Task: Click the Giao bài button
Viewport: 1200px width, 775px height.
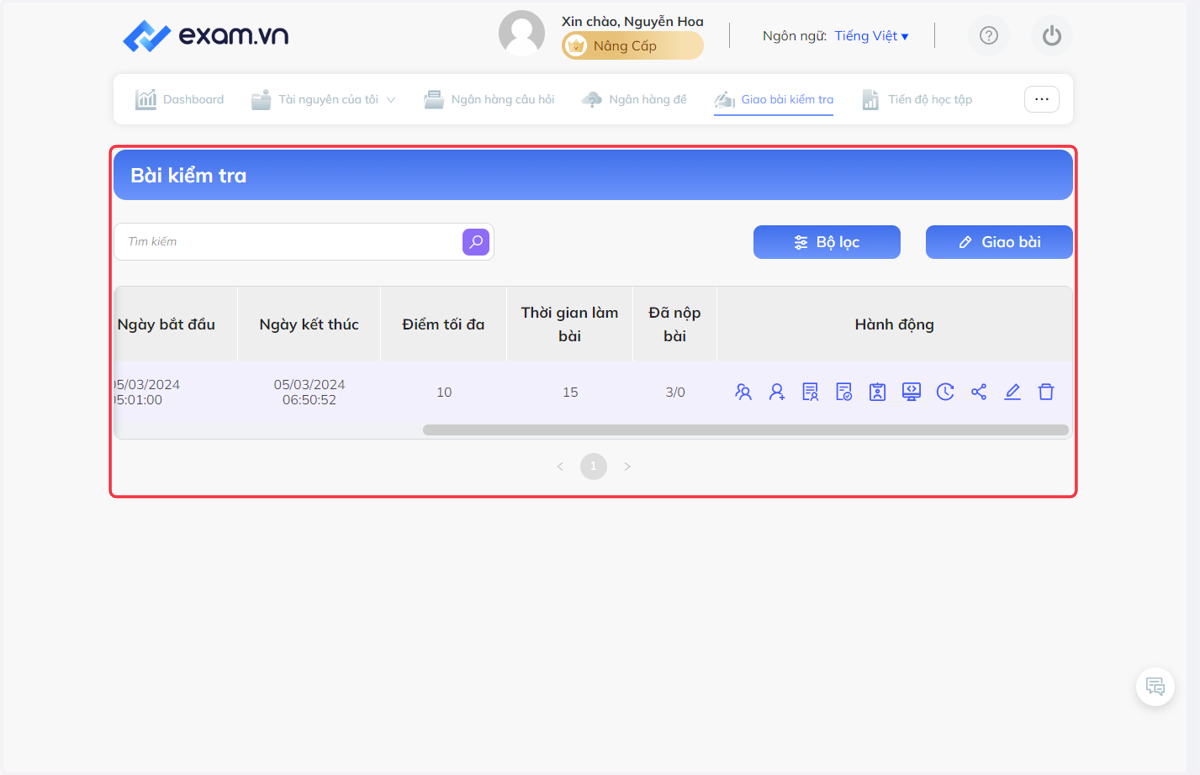Action: click(999, 242)
